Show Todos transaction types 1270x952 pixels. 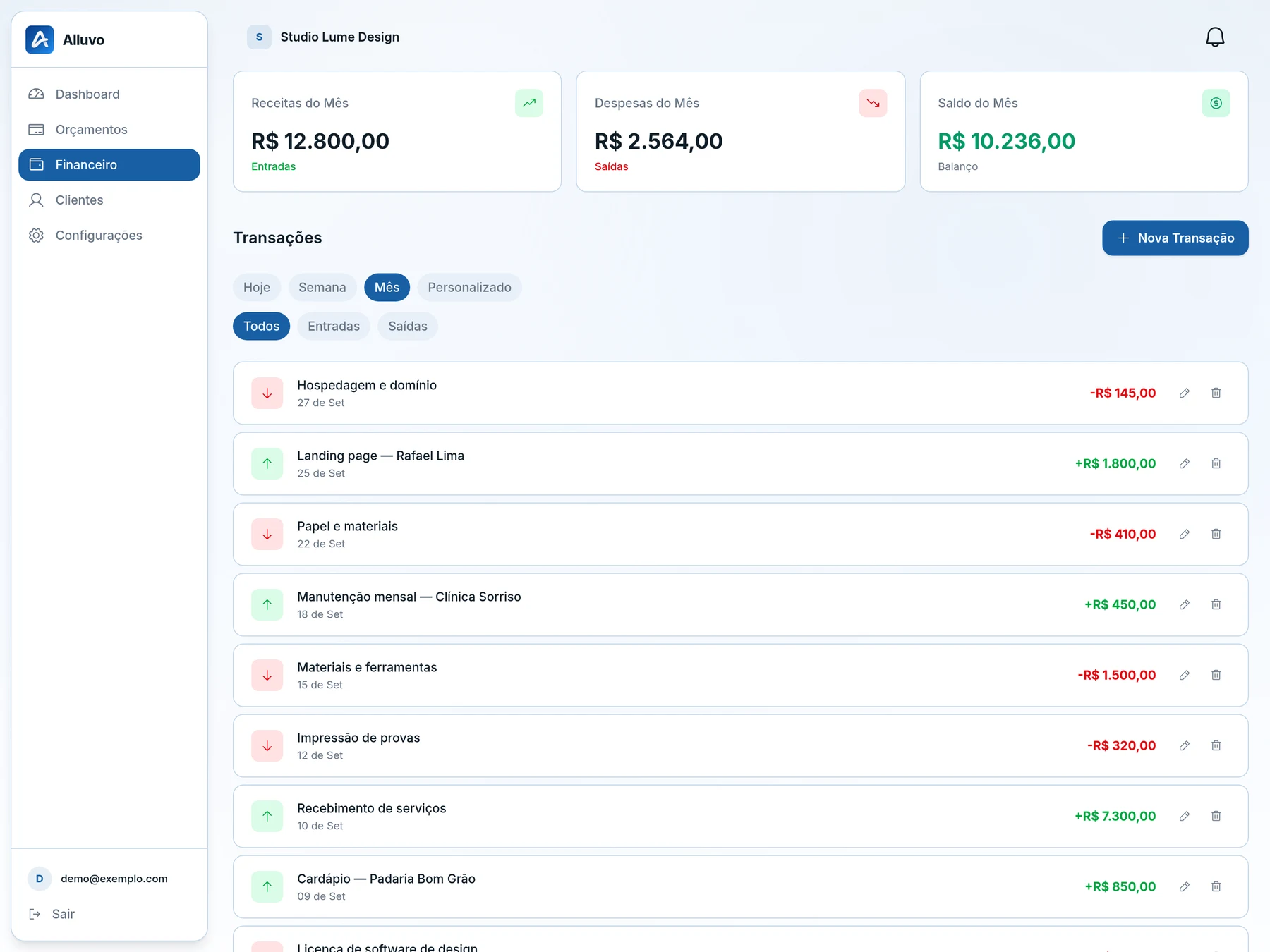[x=262, y=327]
